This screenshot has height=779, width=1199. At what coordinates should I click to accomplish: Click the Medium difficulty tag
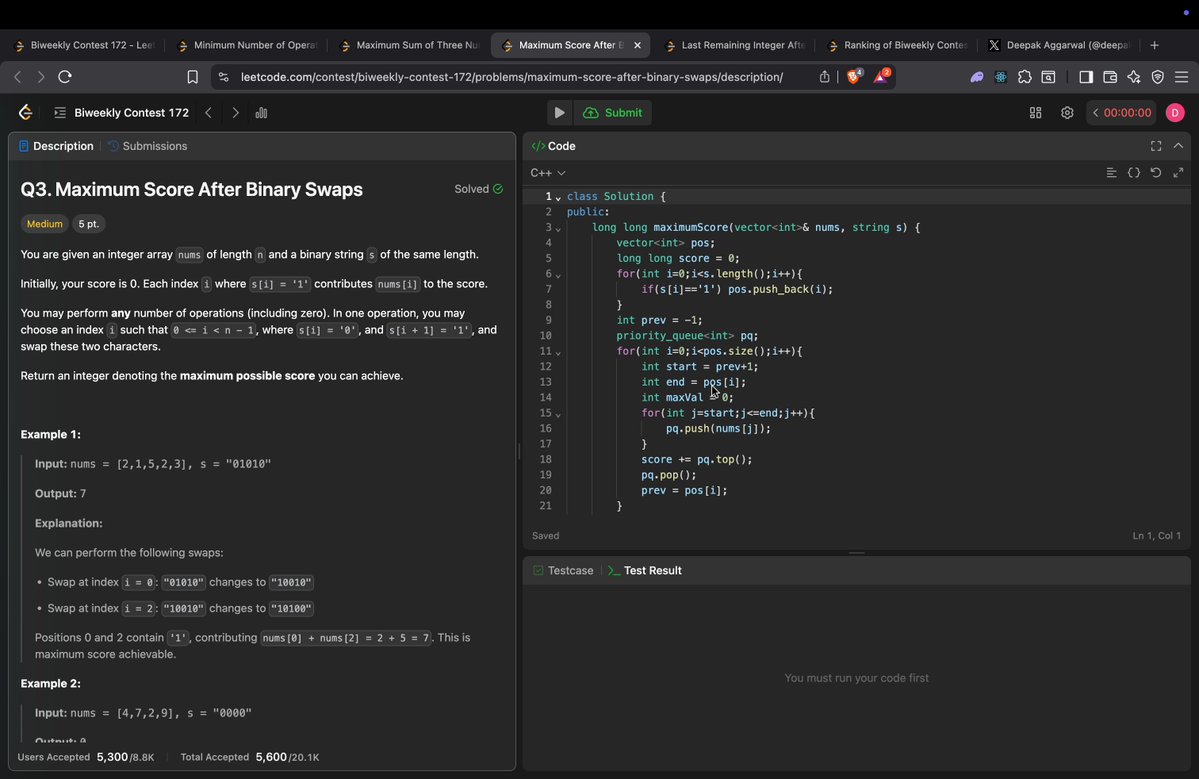[x=44, y=224]
